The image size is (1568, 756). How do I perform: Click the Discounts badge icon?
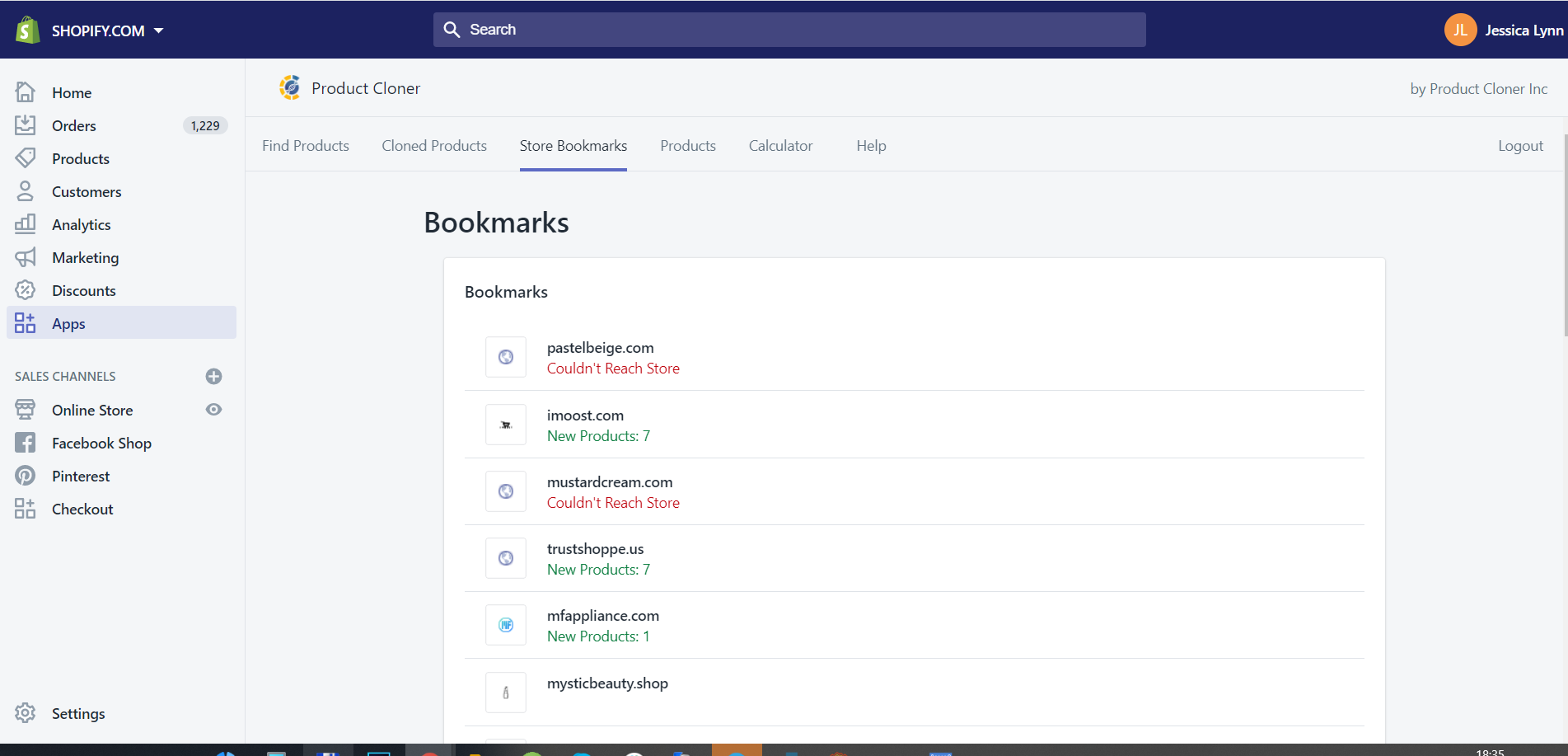[x=26, y=290]
